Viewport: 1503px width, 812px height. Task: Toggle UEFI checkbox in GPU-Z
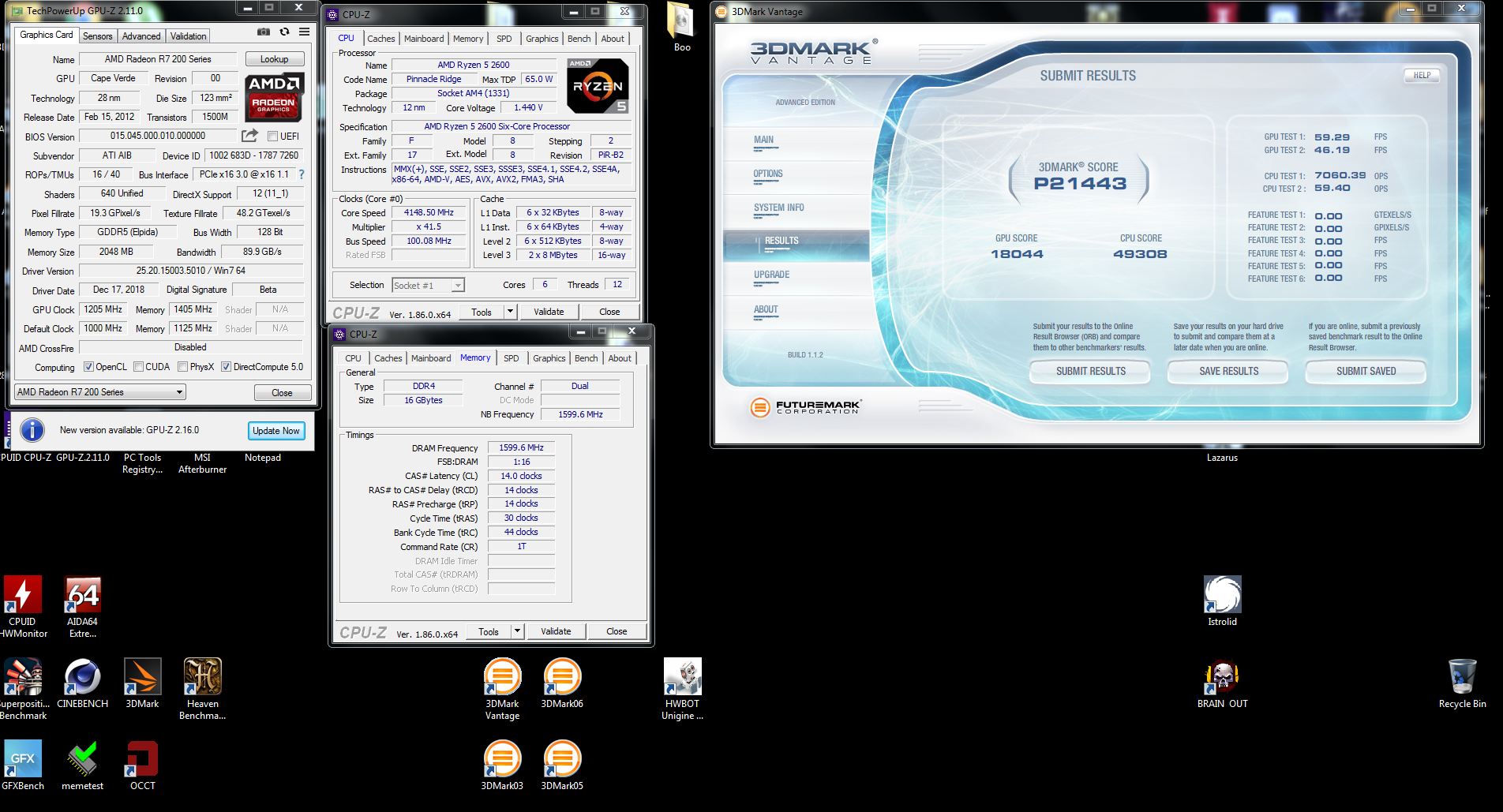click(272, 137)
